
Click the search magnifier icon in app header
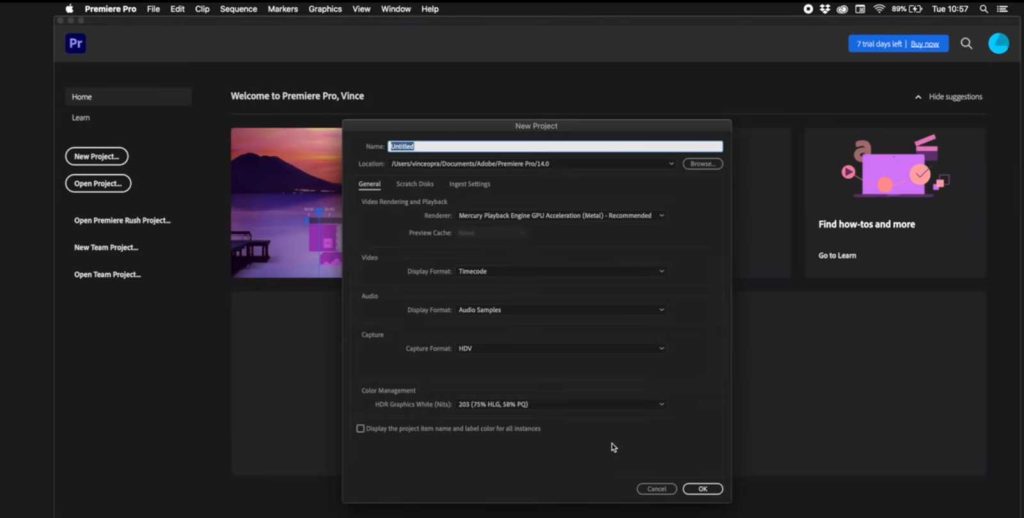(966, 44)
